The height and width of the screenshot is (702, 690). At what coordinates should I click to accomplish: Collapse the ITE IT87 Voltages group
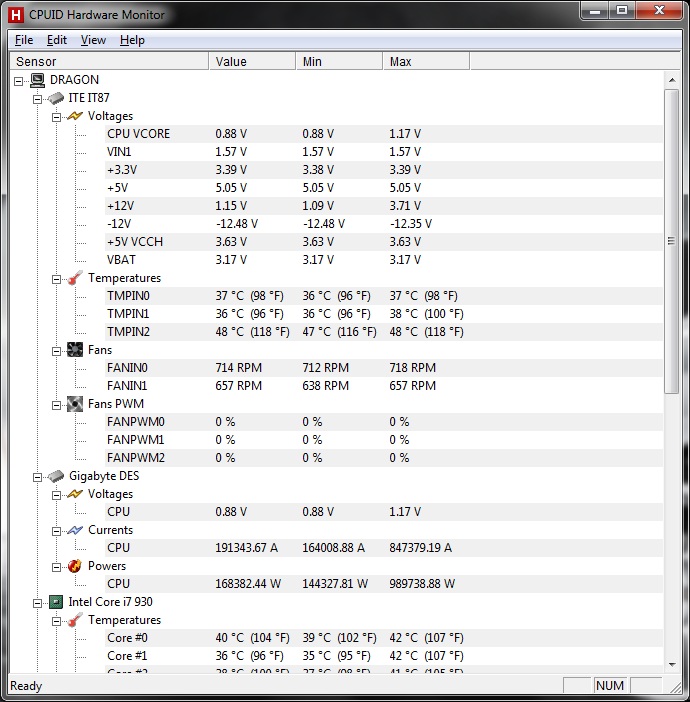[x=56, y=117]
